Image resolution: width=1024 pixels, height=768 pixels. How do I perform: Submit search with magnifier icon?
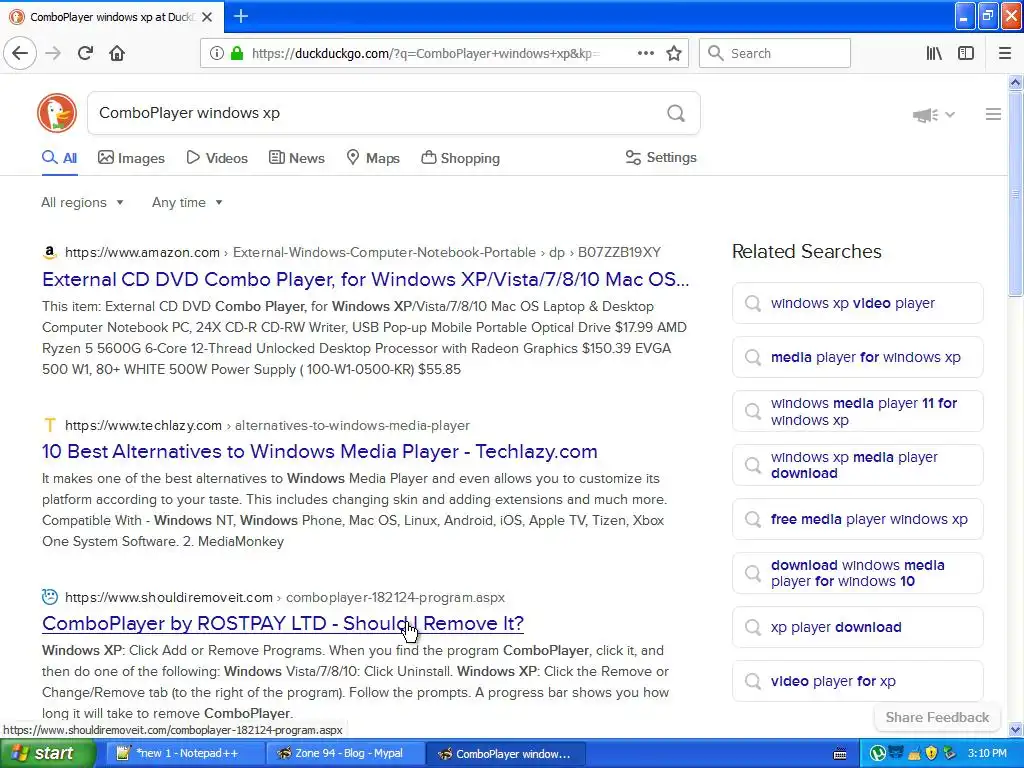click(676, 113)
